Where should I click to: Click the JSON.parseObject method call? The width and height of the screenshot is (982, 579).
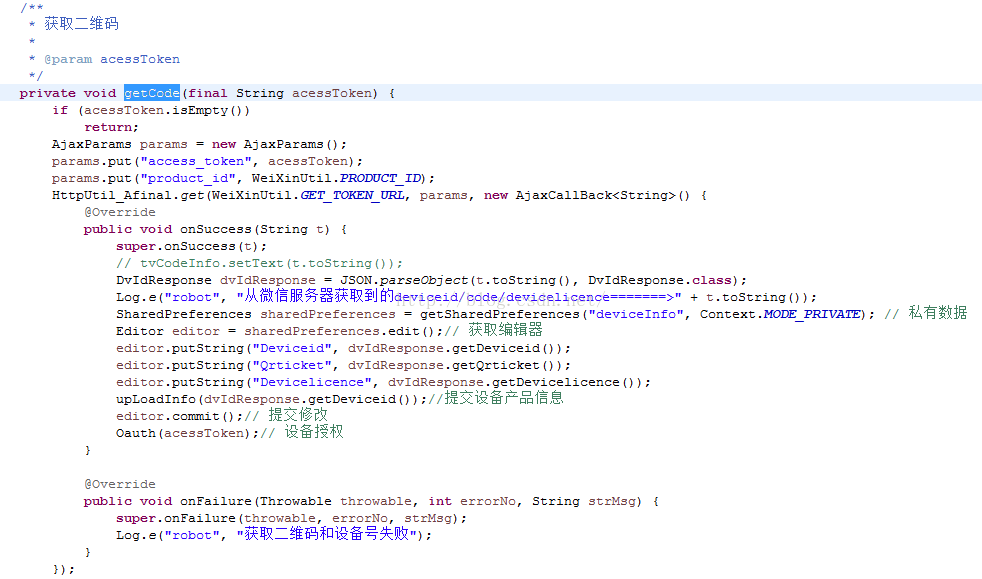click(x=404, y=280)
